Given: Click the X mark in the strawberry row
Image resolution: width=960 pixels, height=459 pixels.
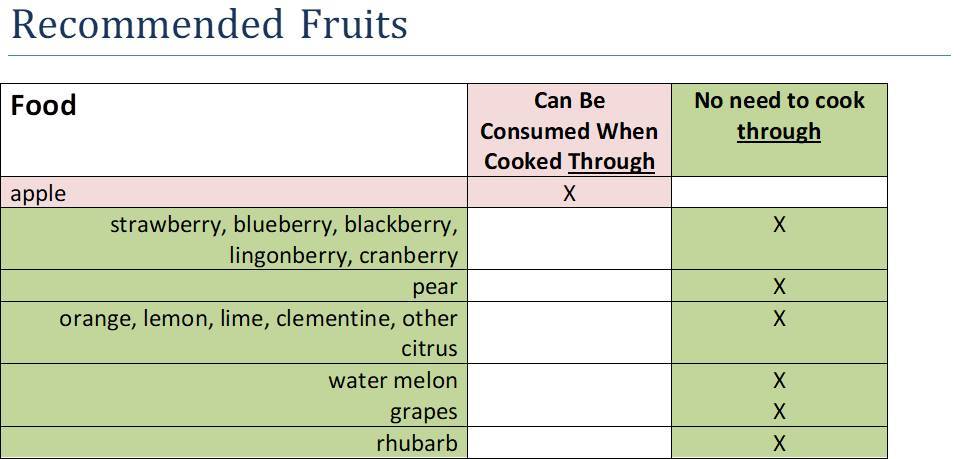Looking at the screenshot, I should [779, 225].
